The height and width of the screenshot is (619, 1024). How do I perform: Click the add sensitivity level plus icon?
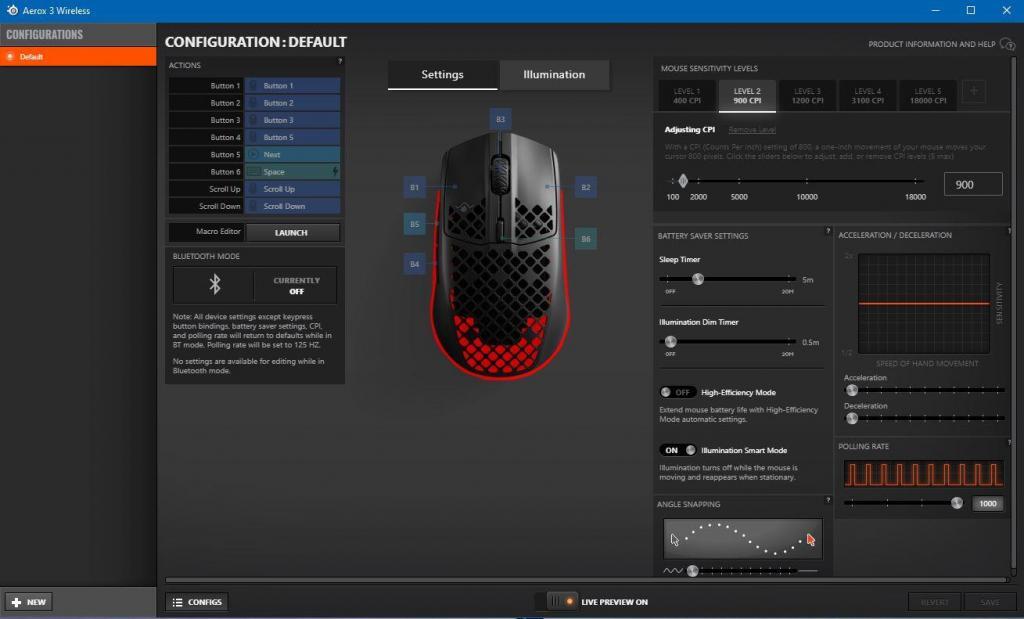click(x=973, y=92)
